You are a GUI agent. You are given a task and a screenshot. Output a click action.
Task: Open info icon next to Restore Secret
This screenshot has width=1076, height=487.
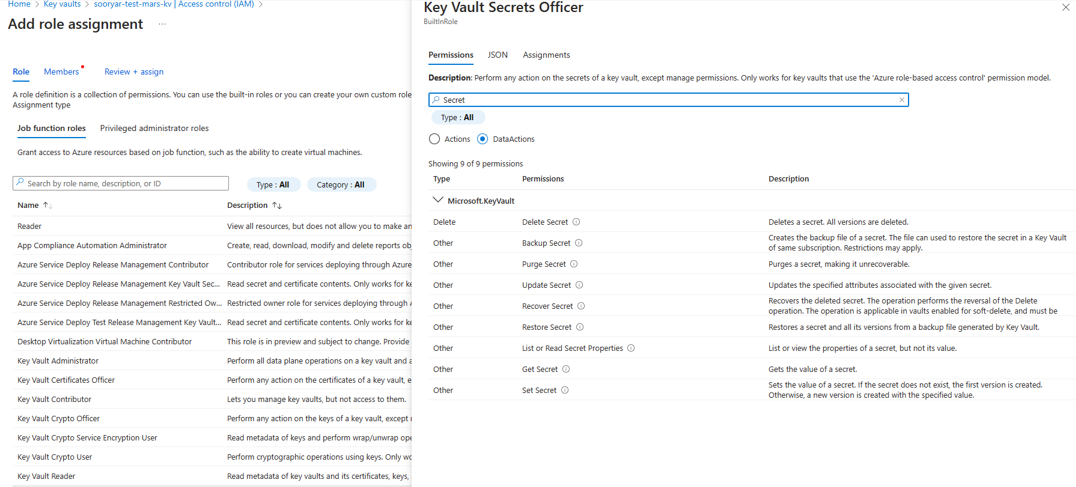[580, 327]
